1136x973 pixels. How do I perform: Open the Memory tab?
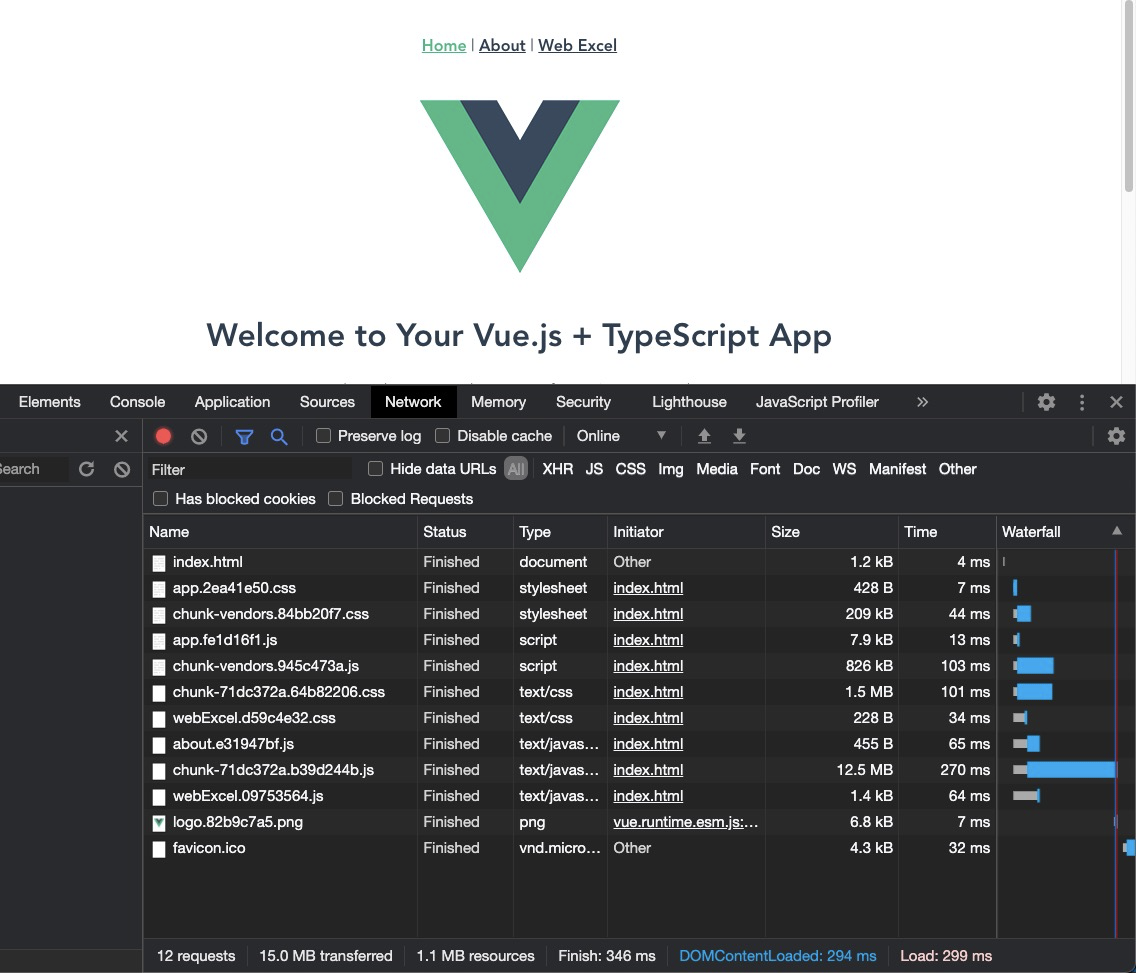(498, 402)
